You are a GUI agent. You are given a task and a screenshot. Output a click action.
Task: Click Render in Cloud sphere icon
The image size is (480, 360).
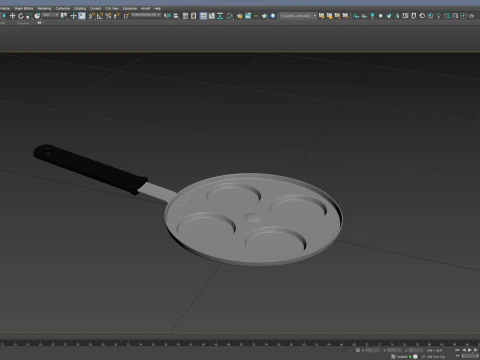click(273, 16)
